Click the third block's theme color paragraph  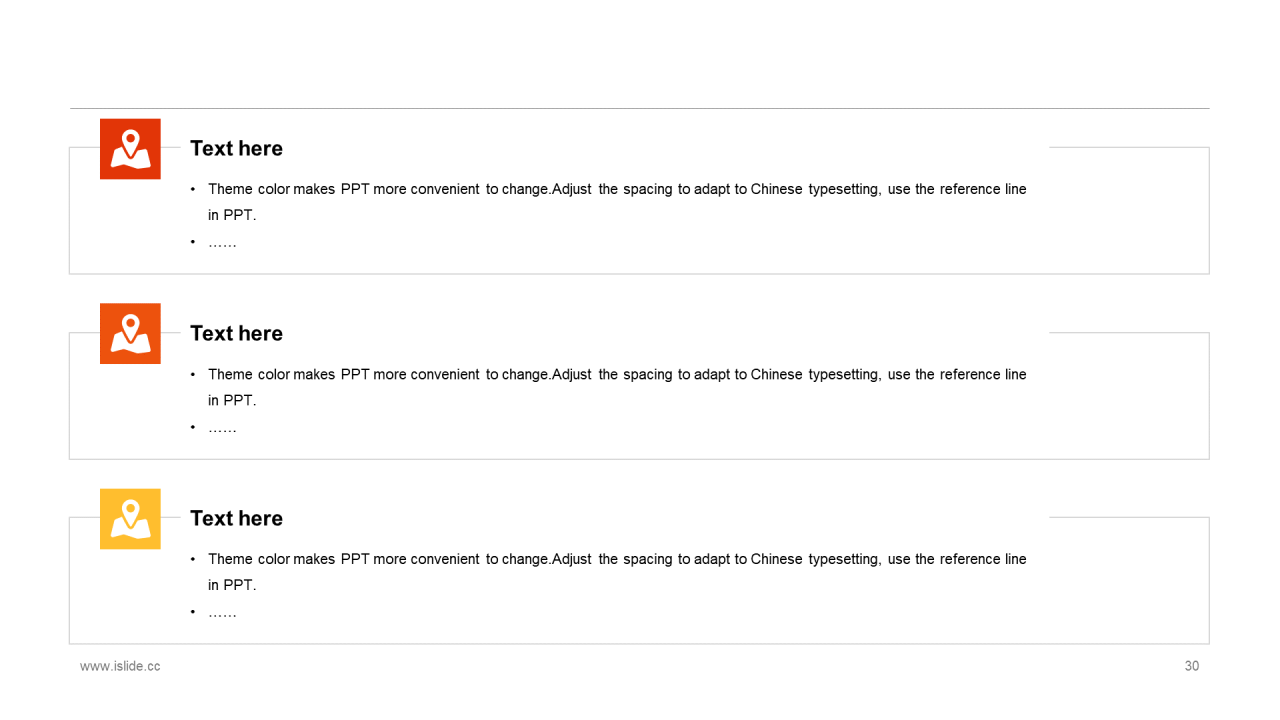pyautogui.click(x=617, y=572)
